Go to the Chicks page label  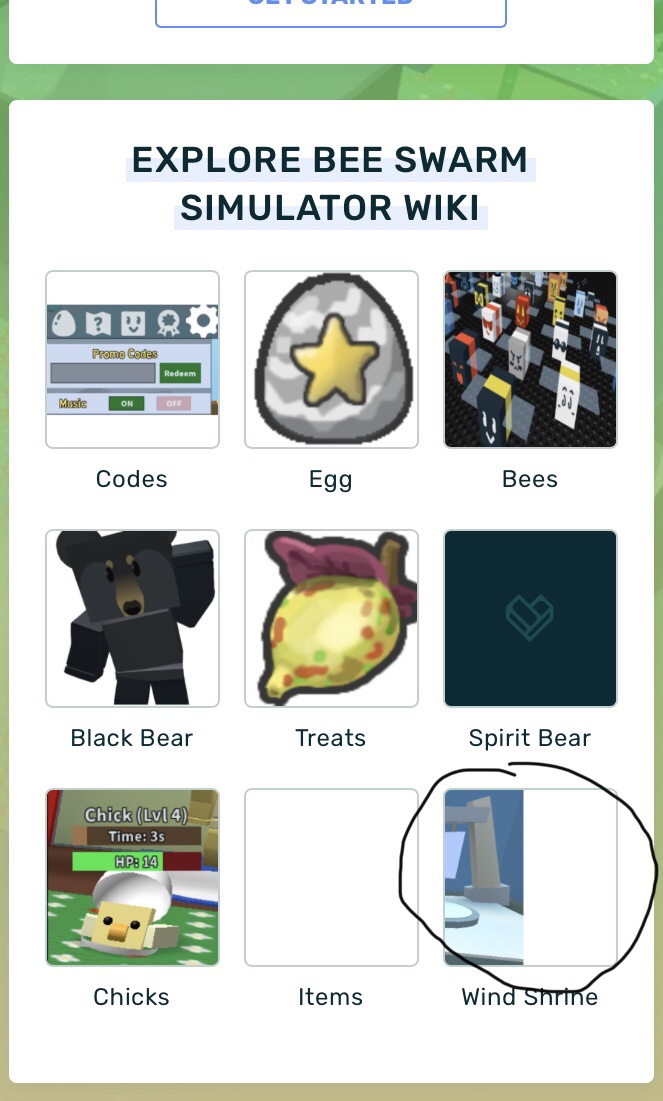pos(132,997)
